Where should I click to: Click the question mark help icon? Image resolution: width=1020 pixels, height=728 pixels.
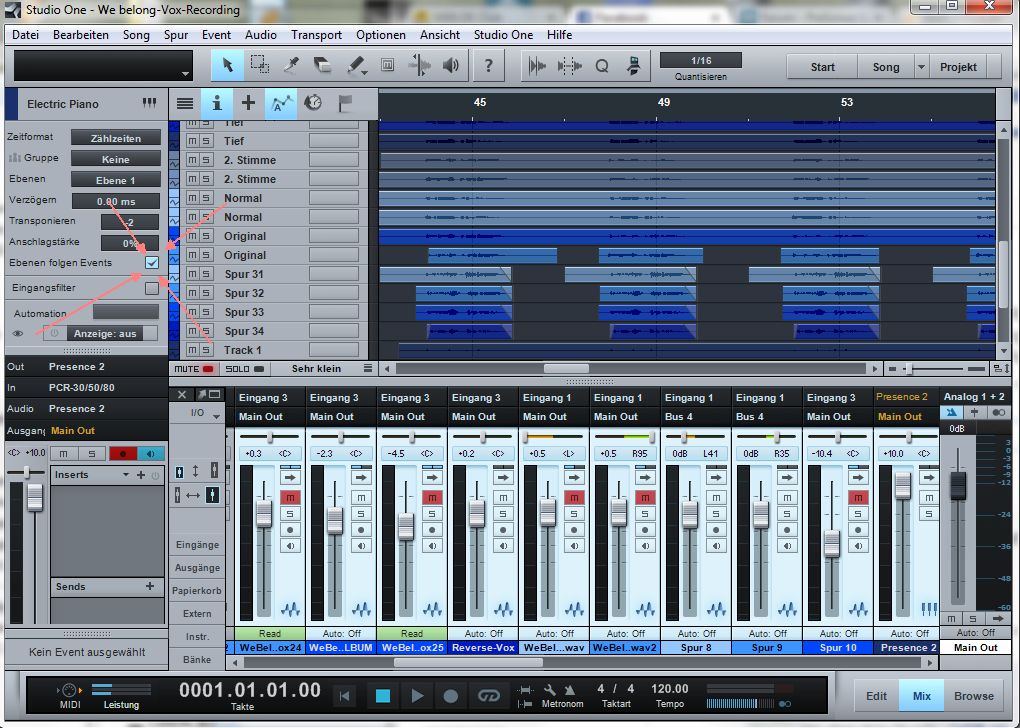(x=489, y=66)
